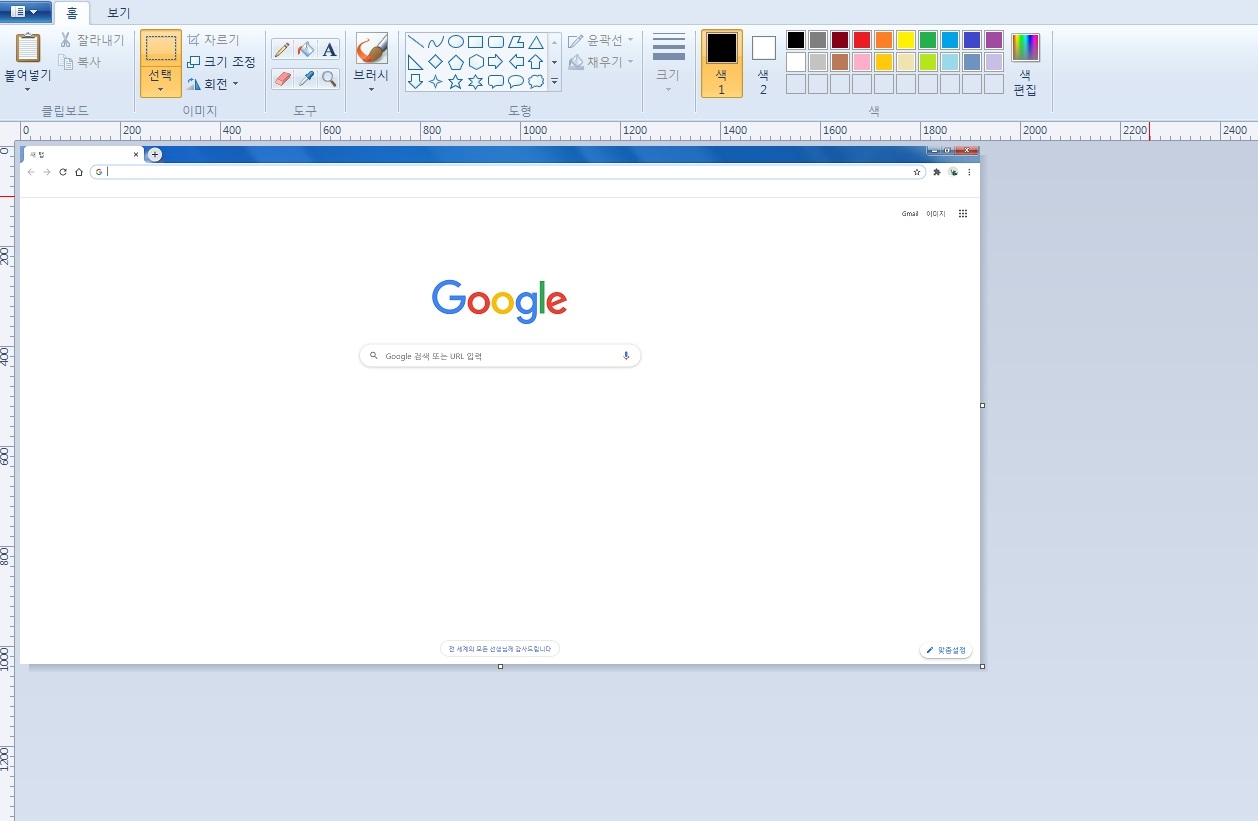Choose the Six-point star shape
This screenshot has width=1258, height=821.
tap(476, 82)
